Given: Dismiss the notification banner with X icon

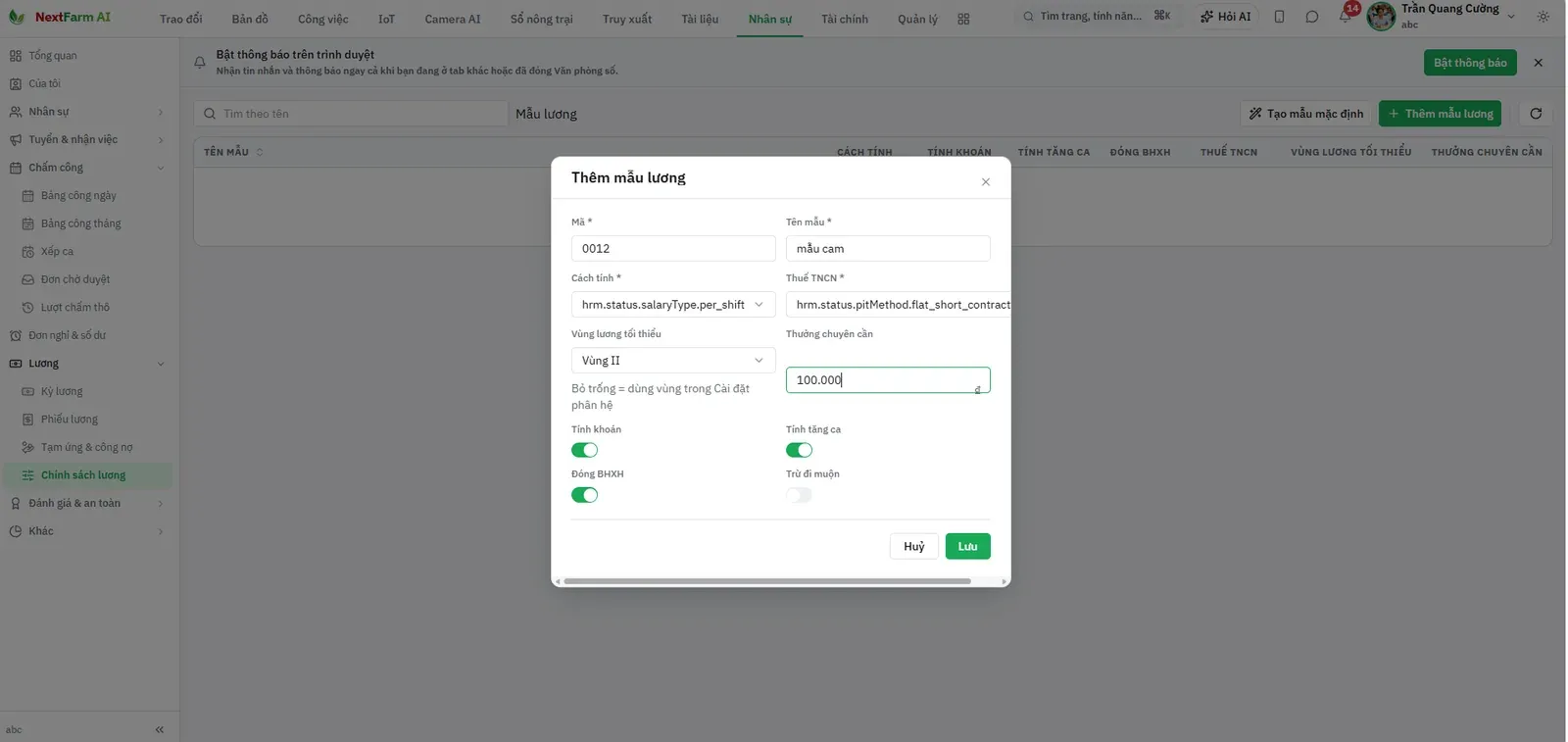Looking at the screenshot, I should [1538, 63].
